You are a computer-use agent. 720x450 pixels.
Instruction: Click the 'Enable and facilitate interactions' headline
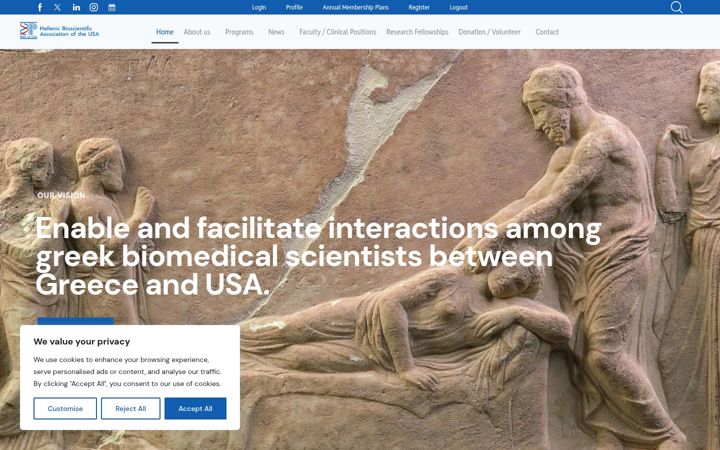pos(318,256)
